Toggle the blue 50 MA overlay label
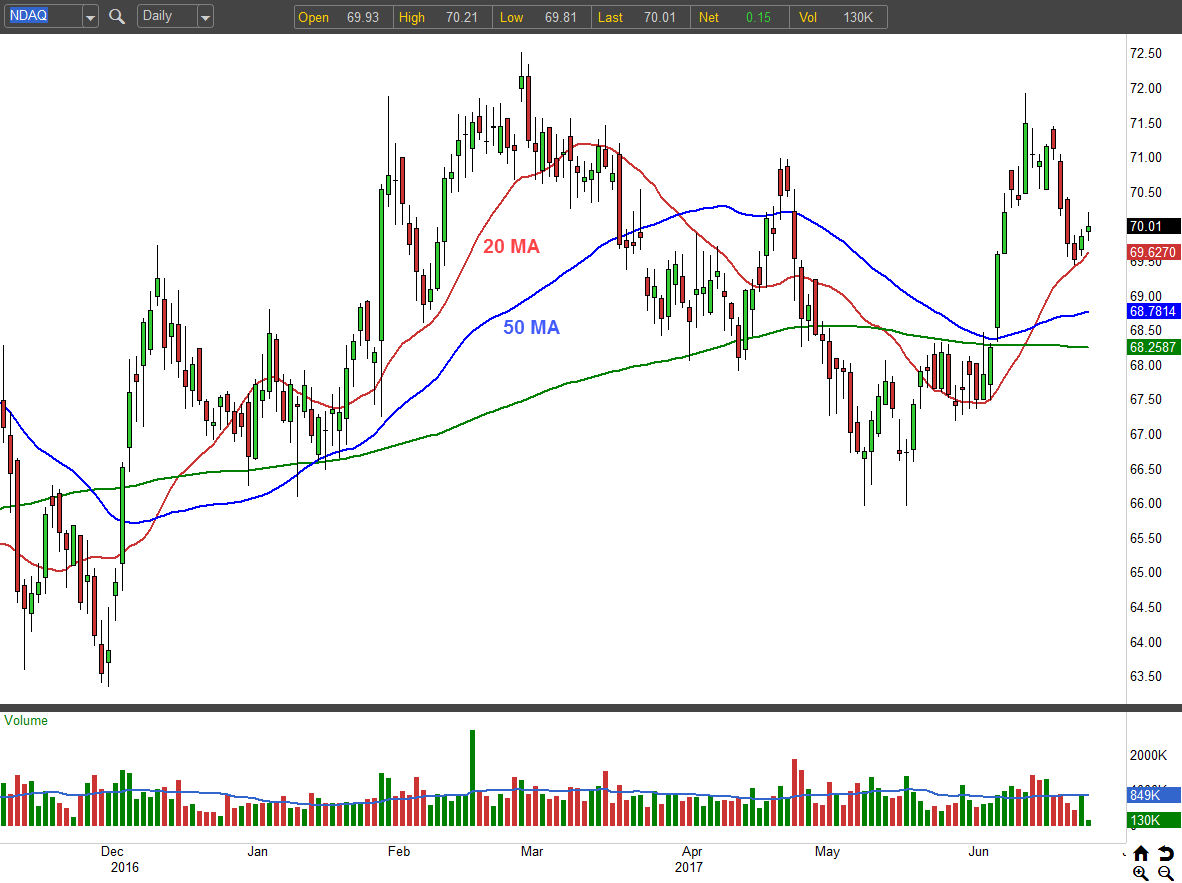This screenshot has width=1182, height=883. click(529, 327)
